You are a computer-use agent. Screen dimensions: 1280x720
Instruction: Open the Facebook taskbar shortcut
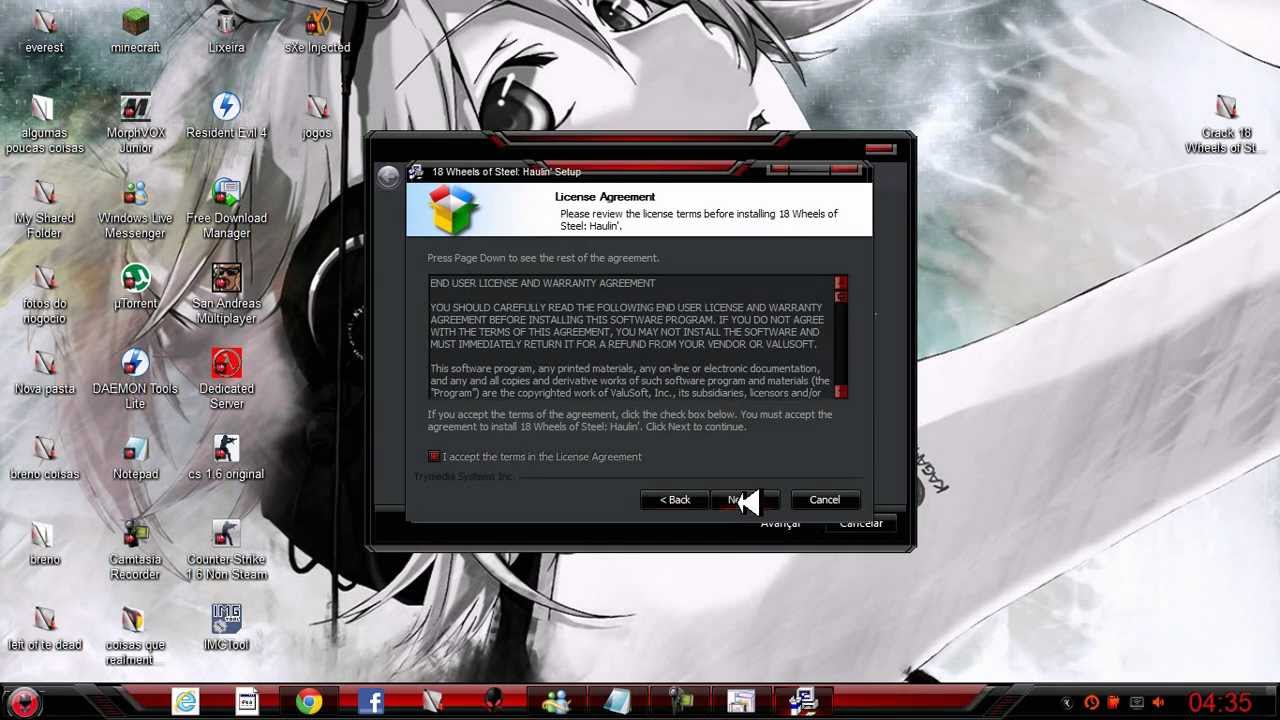pos(371,702)
